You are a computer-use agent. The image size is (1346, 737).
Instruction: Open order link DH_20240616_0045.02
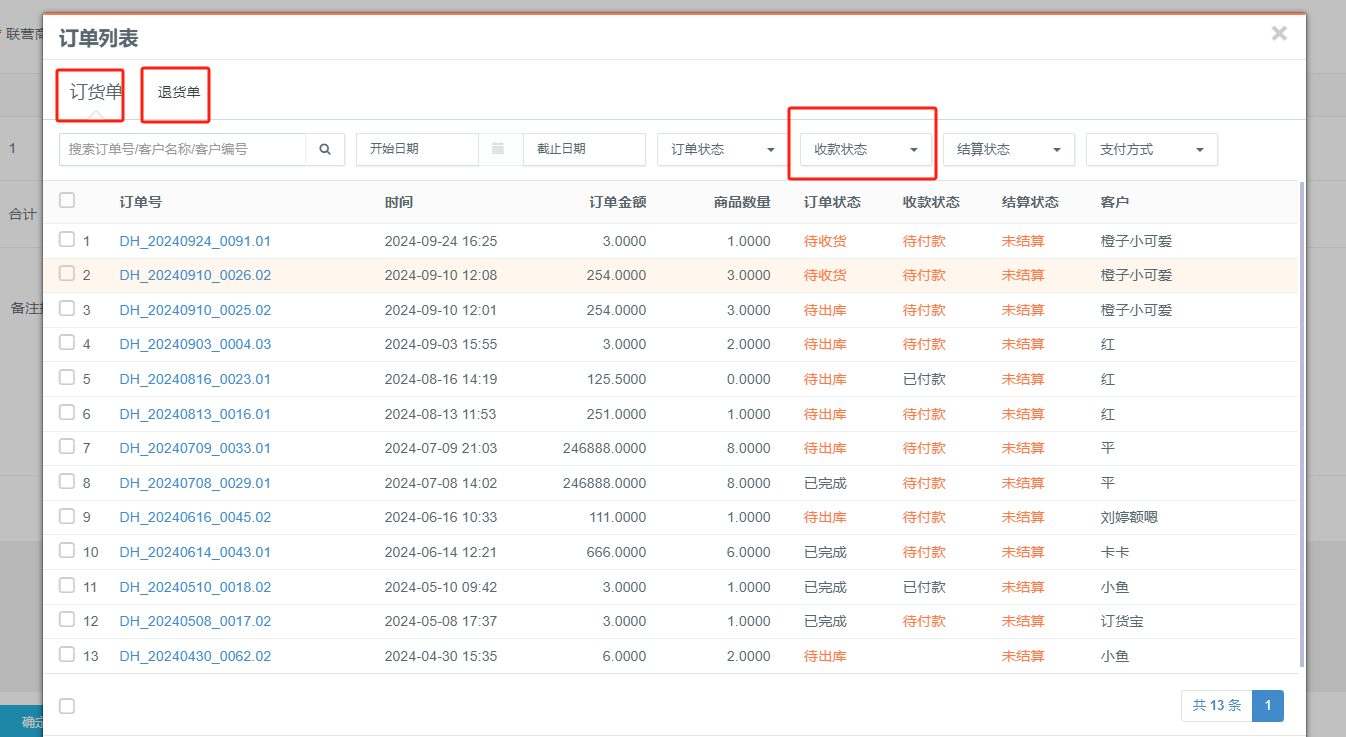point(195,517)
